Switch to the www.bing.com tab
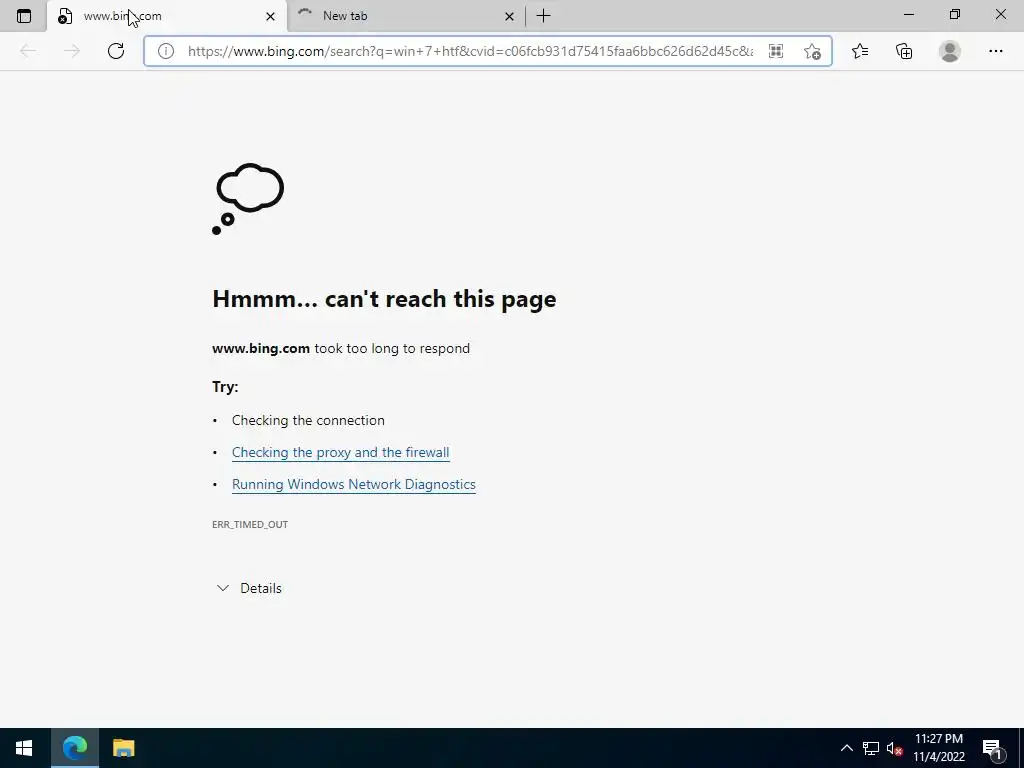The image size is (1024, 768). [x=166, y=16]
